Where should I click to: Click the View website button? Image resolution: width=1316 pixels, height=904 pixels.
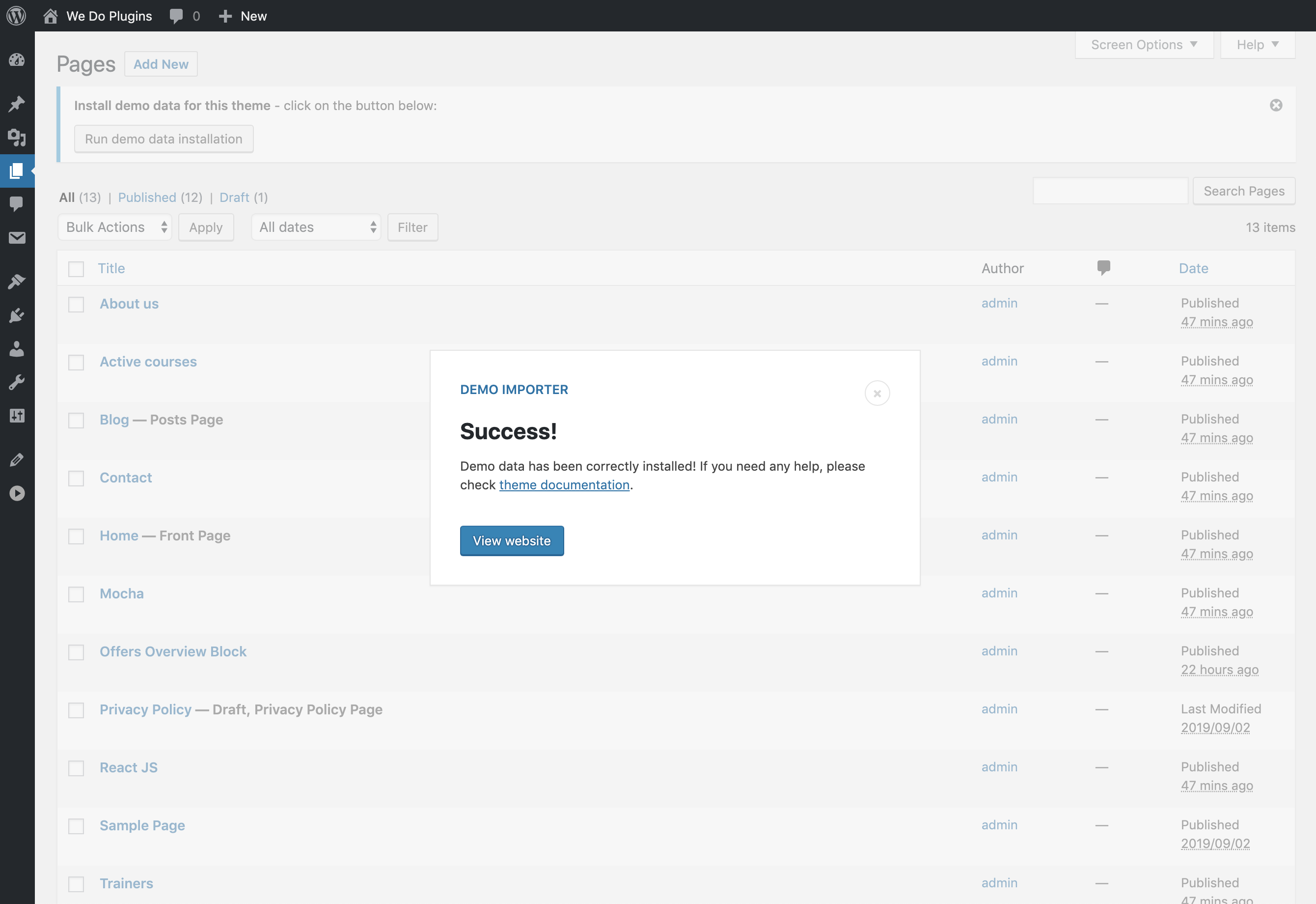(511, 541)
